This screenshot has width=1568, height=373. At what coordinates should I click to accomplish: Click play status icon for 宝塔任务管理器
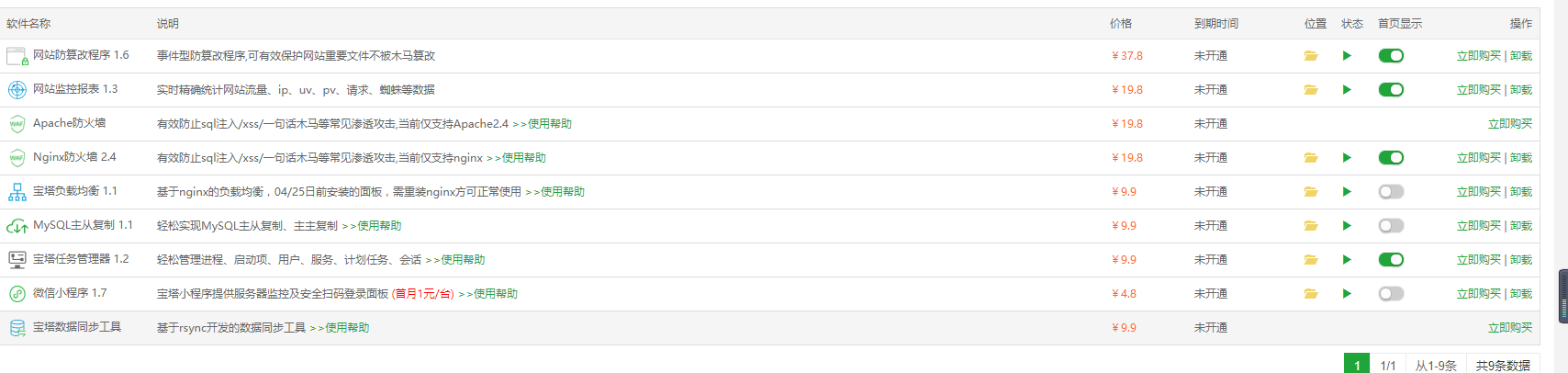point(1347,260)
